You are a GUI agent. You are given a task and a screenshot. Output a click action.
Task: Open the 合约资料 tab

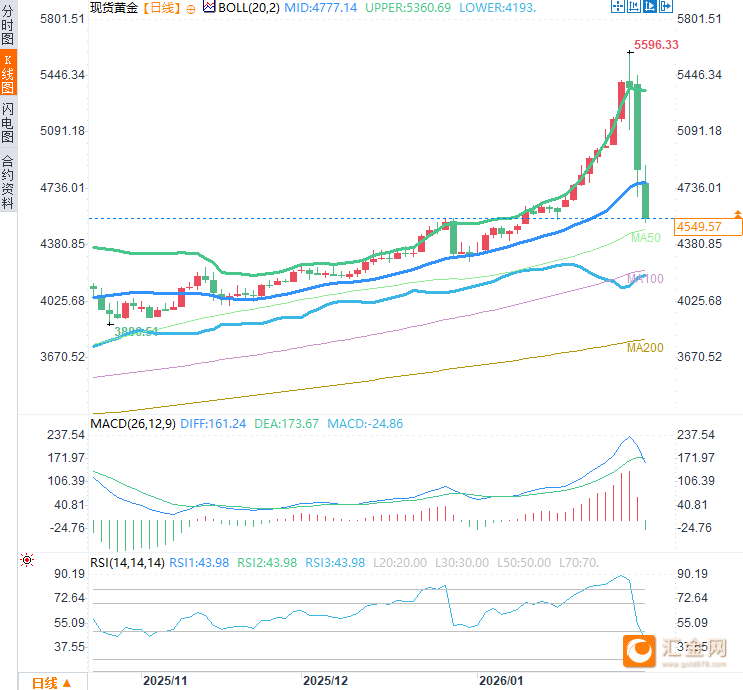pyautogui.click(x=8, y=181)
